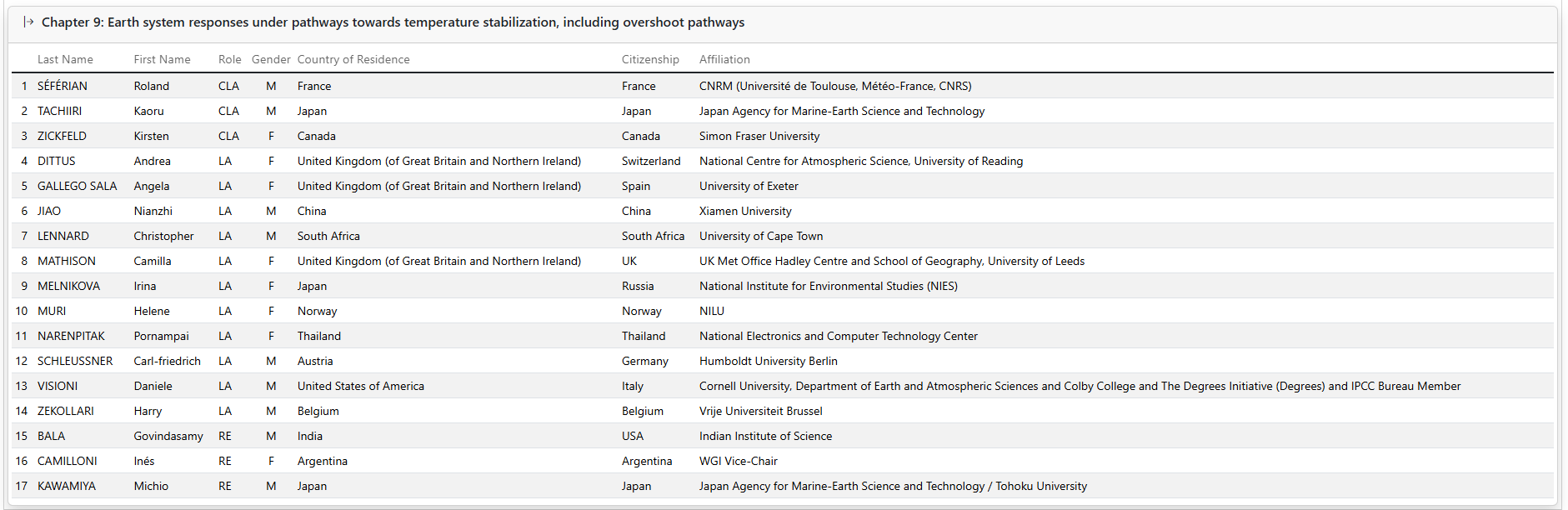Image resolution: width=1568 pixels, height=510 pixels.
Task: Sort by First Name column header
Action: [162, 59]
